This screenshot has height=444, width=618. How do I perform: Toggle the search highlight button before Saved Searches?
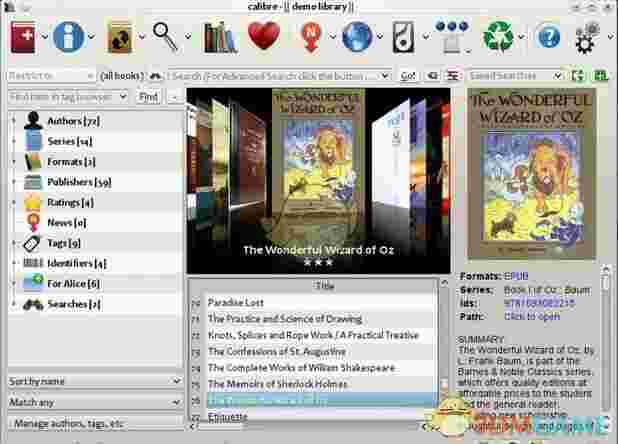pyautogui.click(x=452, y=75)
